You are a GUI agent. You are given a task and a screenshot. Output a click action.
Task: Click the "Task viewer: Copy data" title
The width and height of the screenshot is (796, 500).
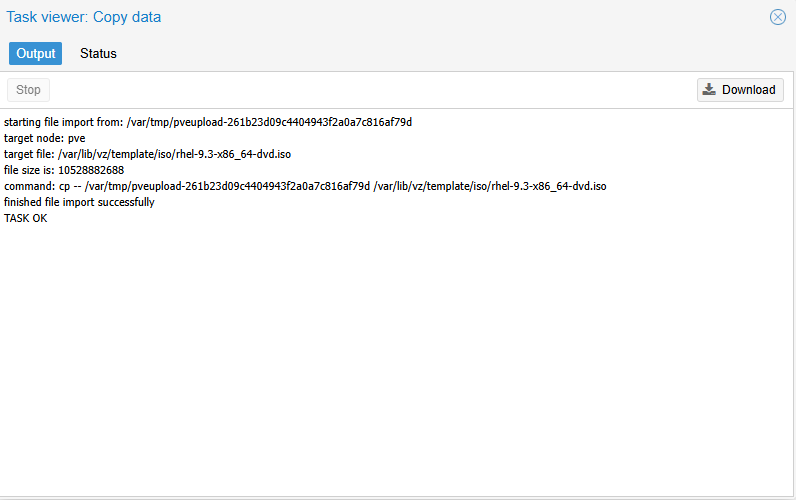84,17
